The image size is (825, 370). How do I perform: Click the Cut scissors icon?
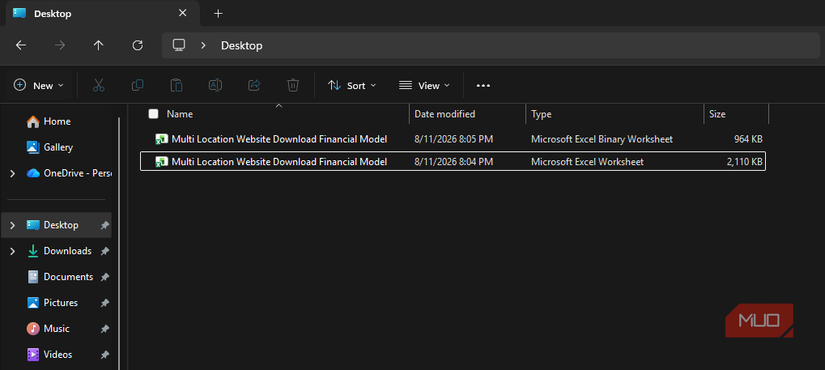[x=98, y=85]
